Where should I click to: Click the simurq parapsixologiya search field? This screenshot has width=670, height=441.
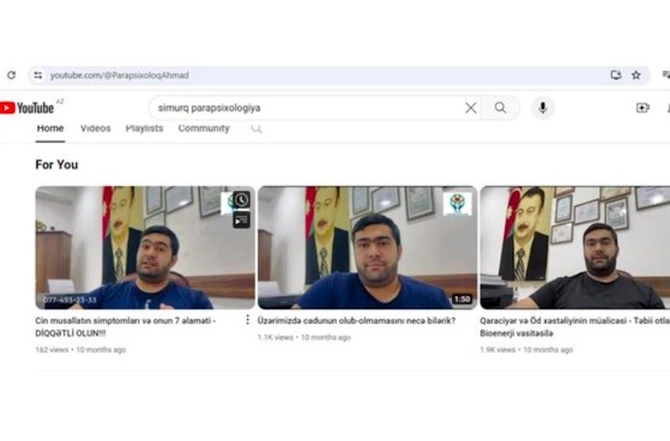click(x=308, y=108)
